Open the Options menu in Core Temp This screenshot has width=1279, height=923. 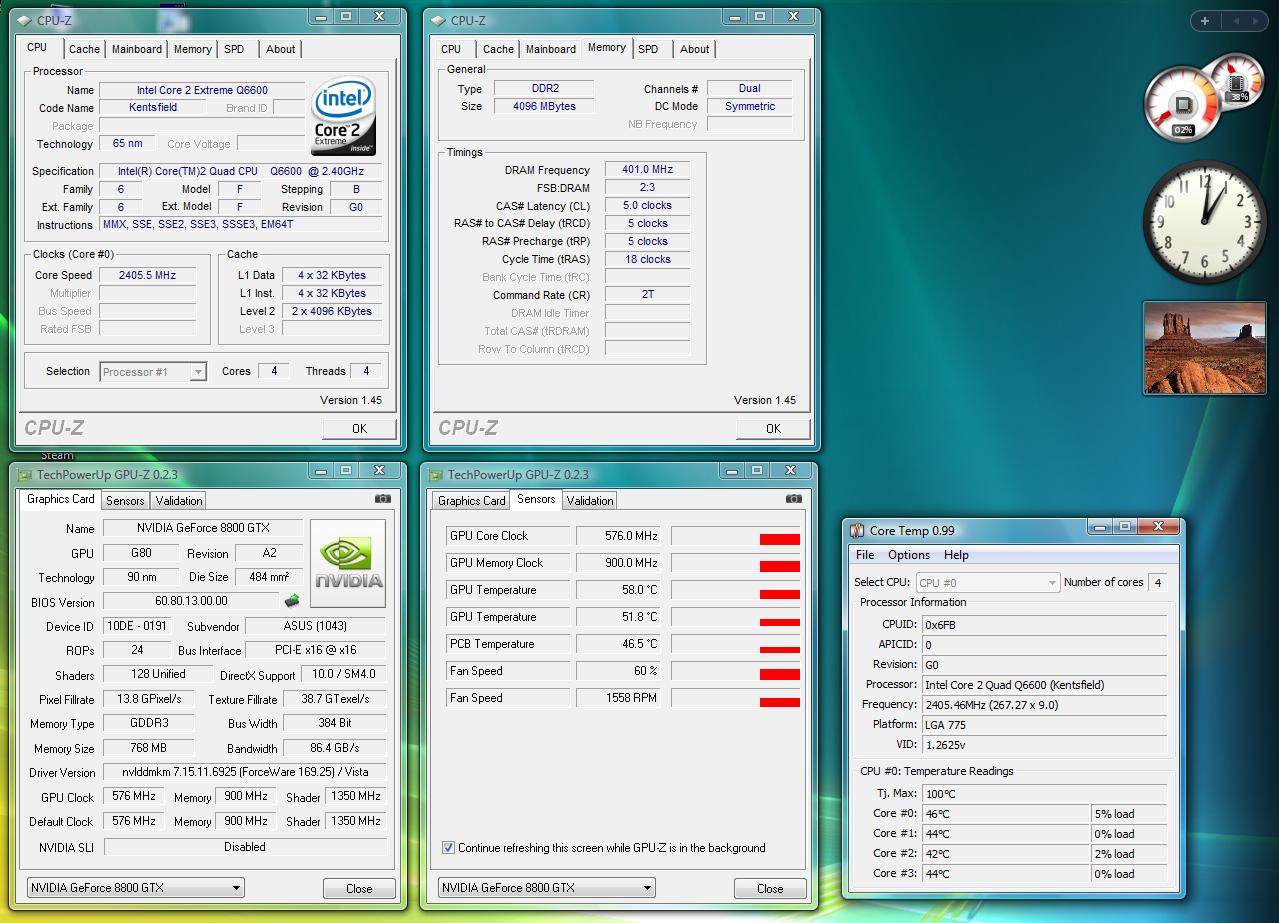click(909, 555)
